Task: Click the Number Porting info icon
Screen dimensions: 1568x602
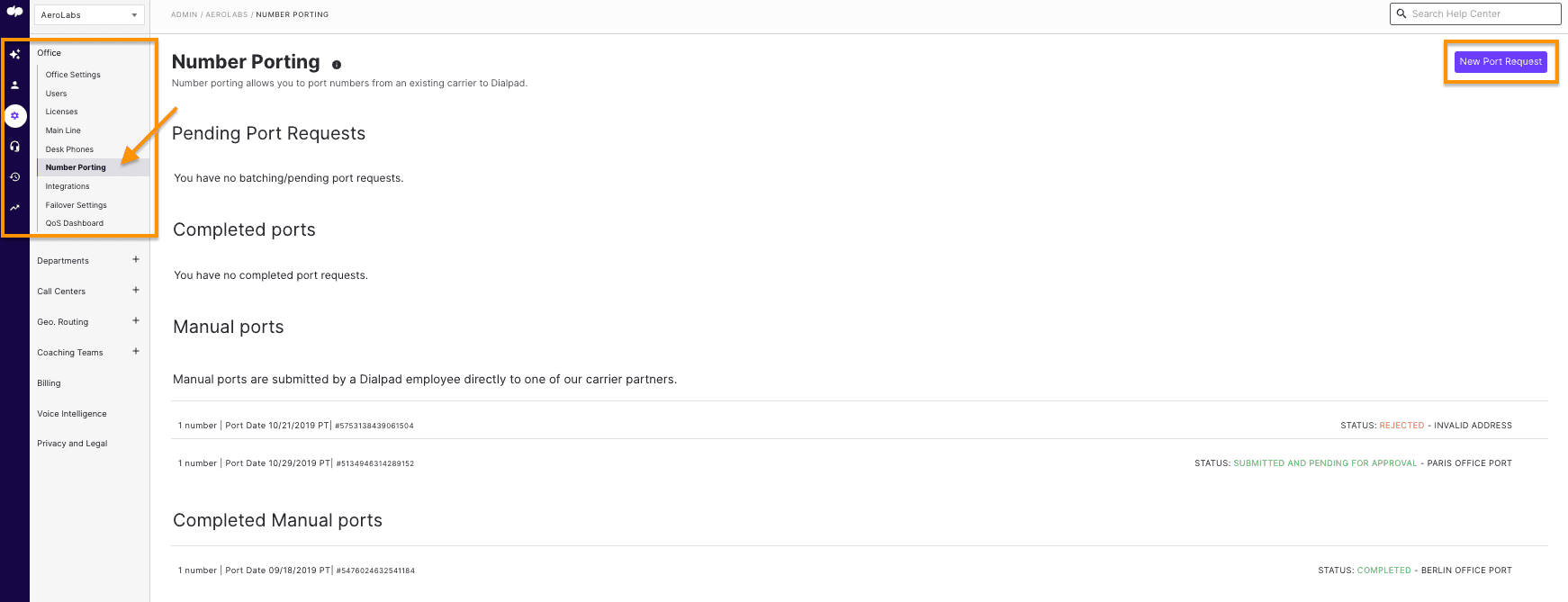Action: click(337, 64)
